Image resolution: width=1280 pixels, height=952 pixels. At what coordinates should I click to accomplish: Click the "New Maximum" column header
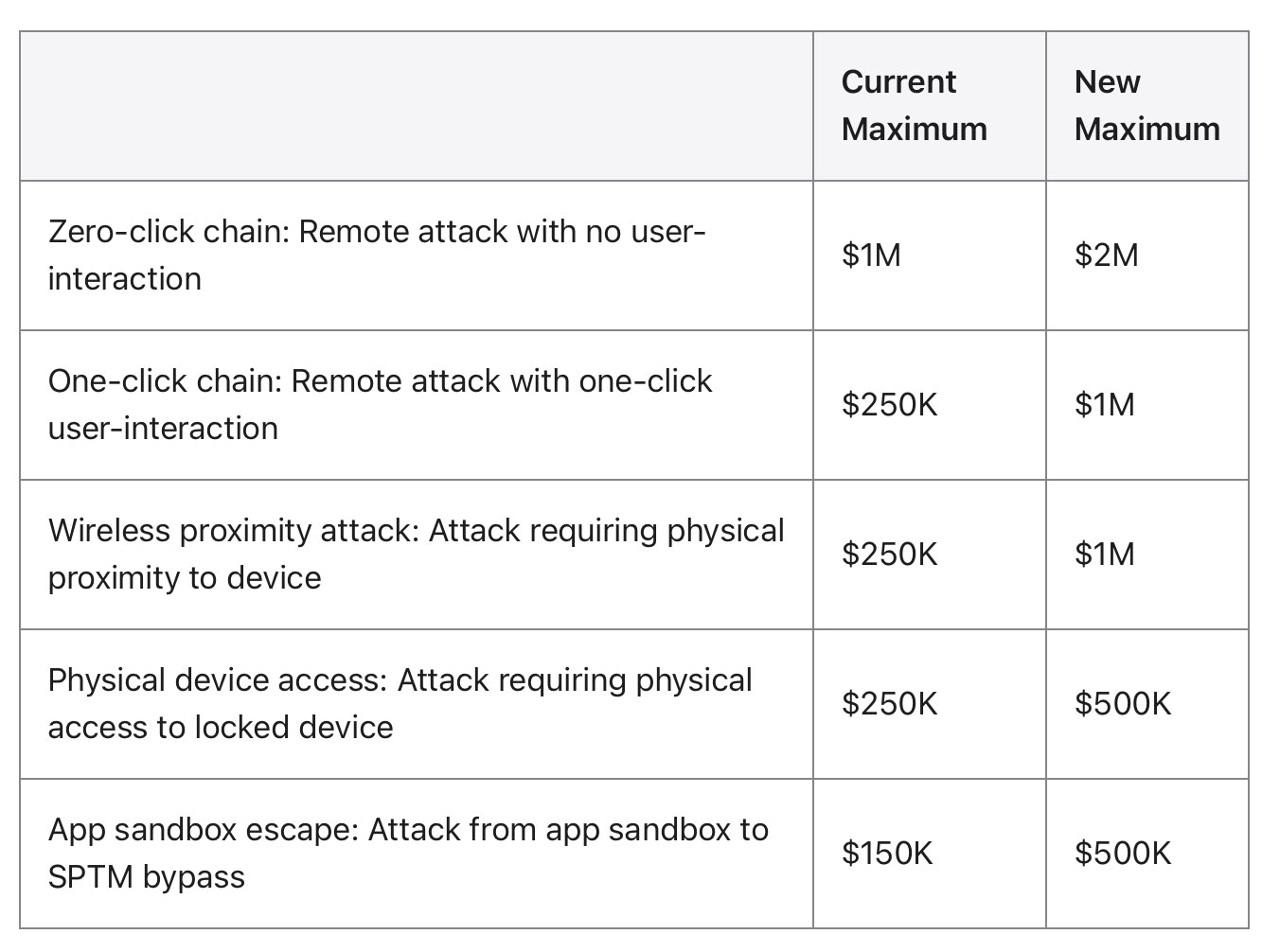pyautogui.click(x=1147, y=105)
